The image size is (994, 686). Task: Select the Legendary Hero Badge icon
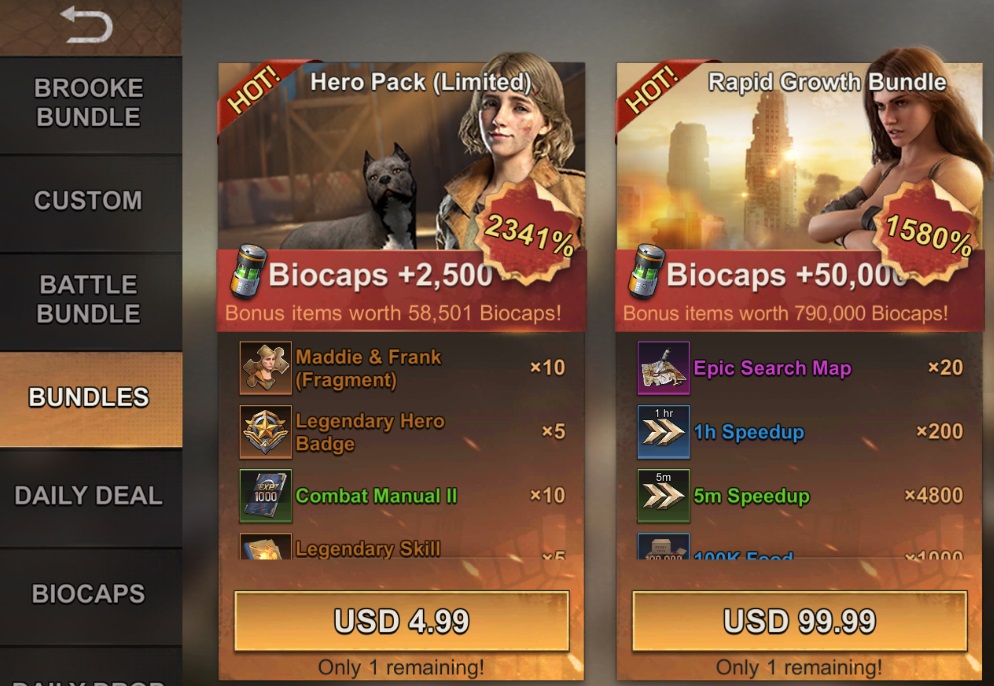(x=266, y=432)
